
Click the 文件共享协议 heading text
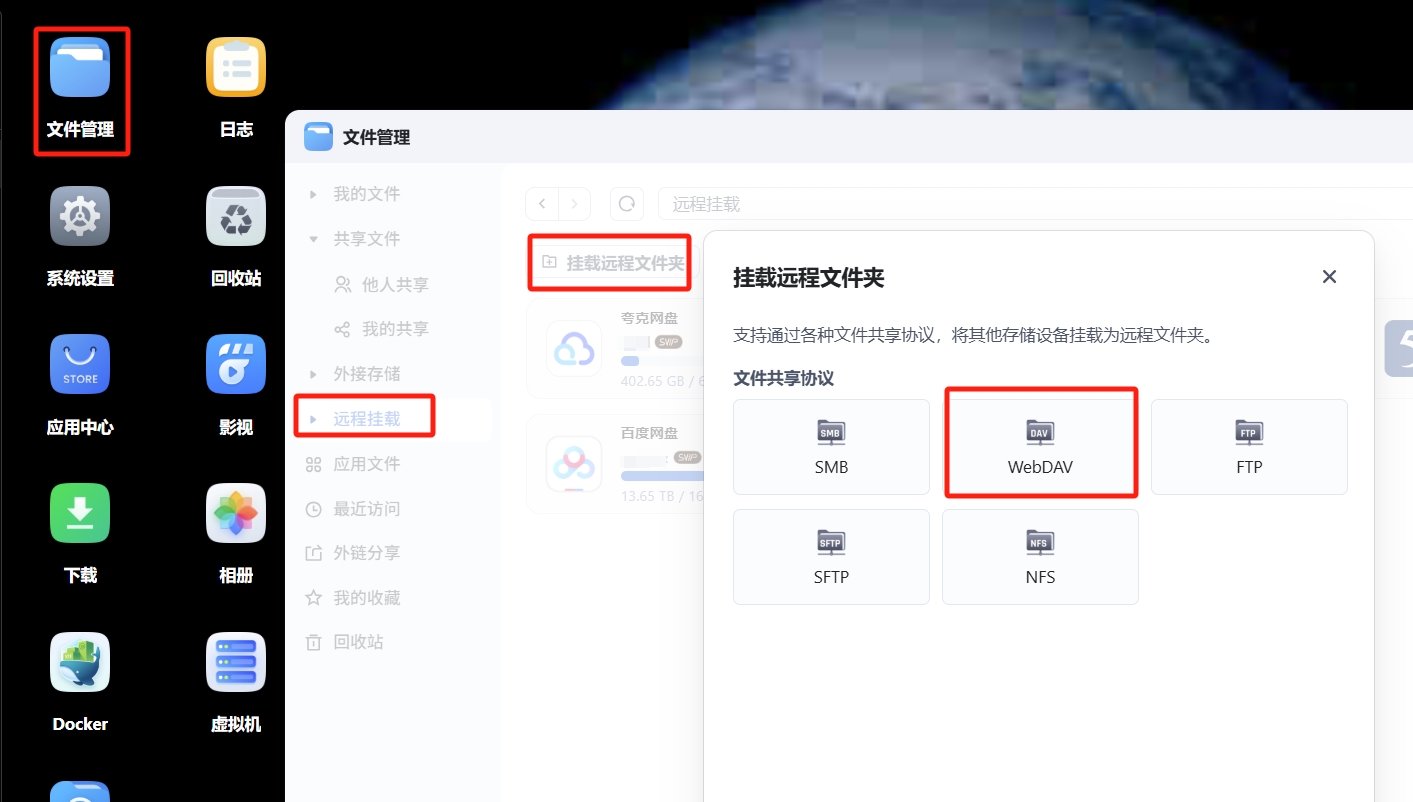point(783,379)
